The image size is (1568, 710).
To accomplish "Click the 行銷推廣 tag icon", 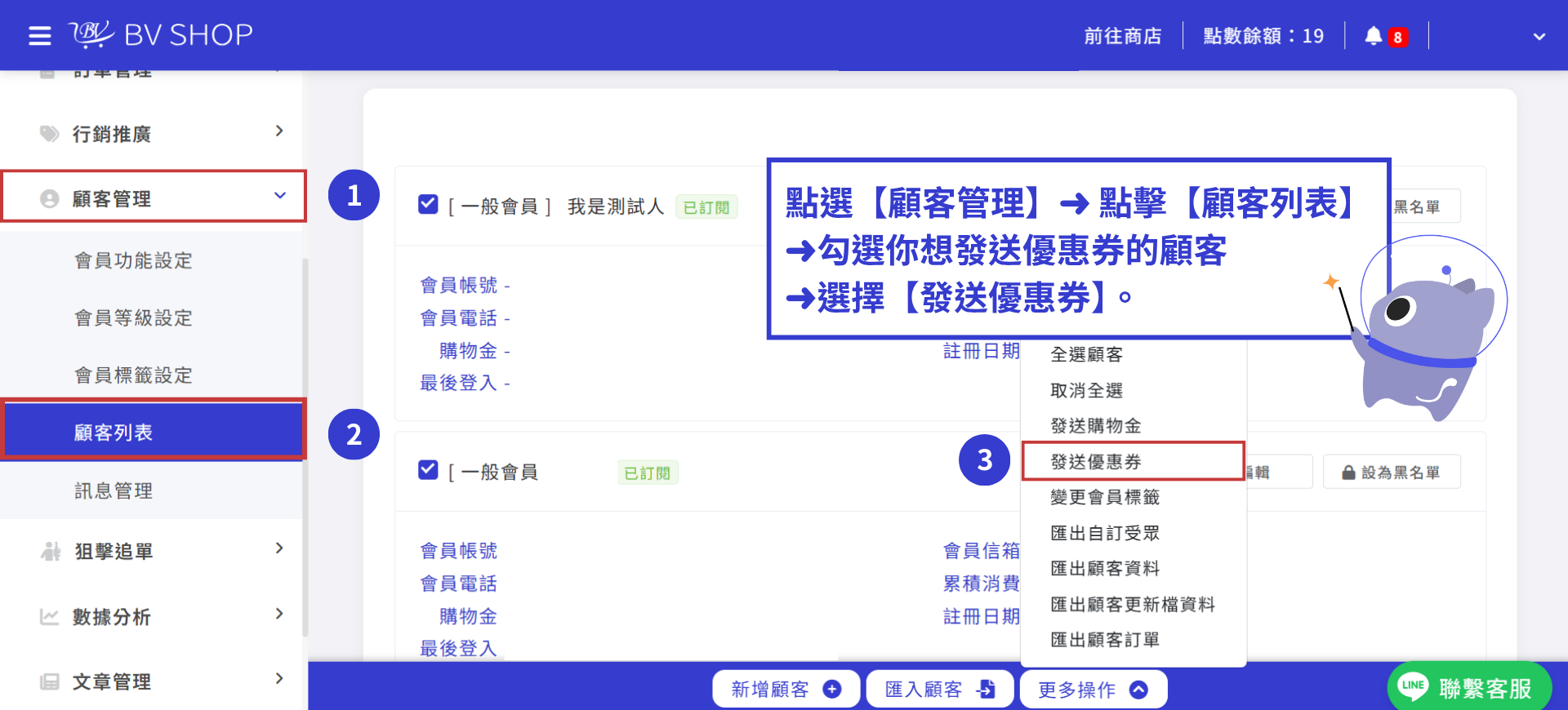I will coord(50,134).
